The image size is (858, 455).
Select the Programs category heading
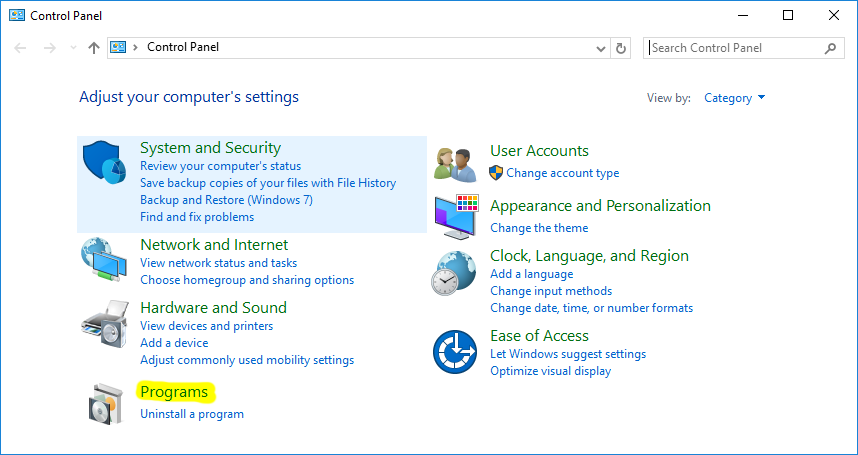(x=175, y=392)
